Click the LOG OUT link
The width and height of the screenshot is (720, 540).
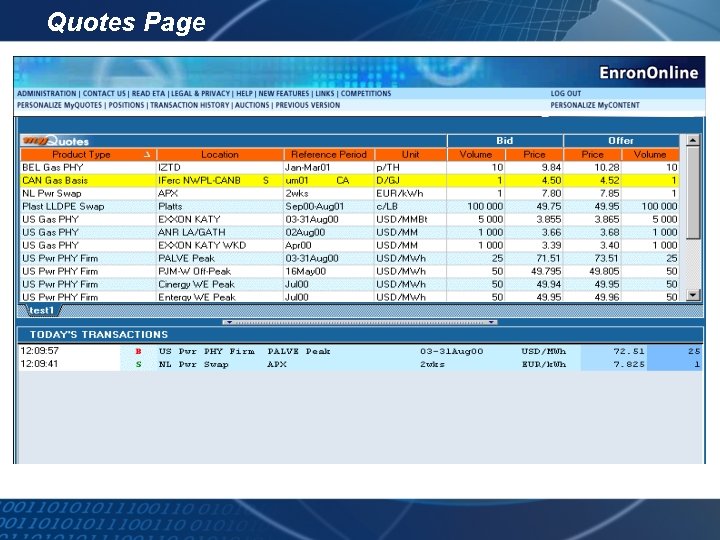[x=566, y=93]
